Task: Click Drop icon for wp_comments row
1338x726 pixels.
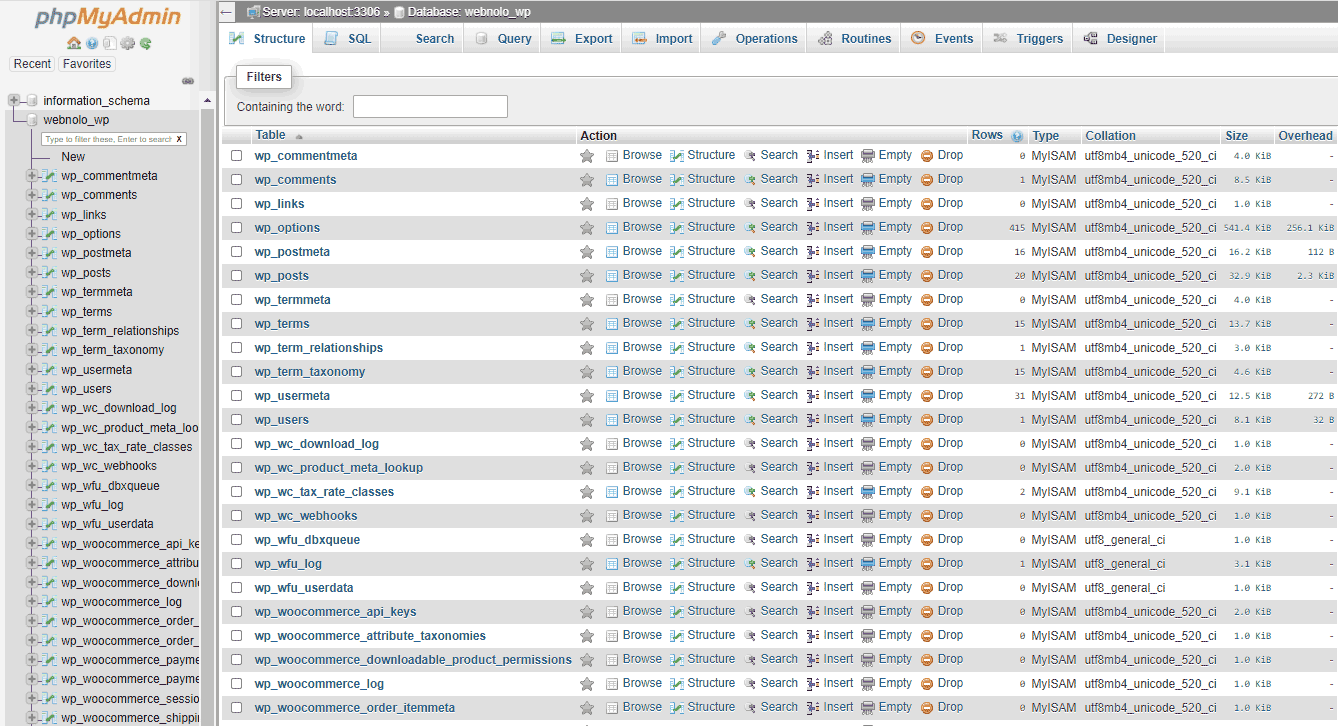Action: [927, 180]
